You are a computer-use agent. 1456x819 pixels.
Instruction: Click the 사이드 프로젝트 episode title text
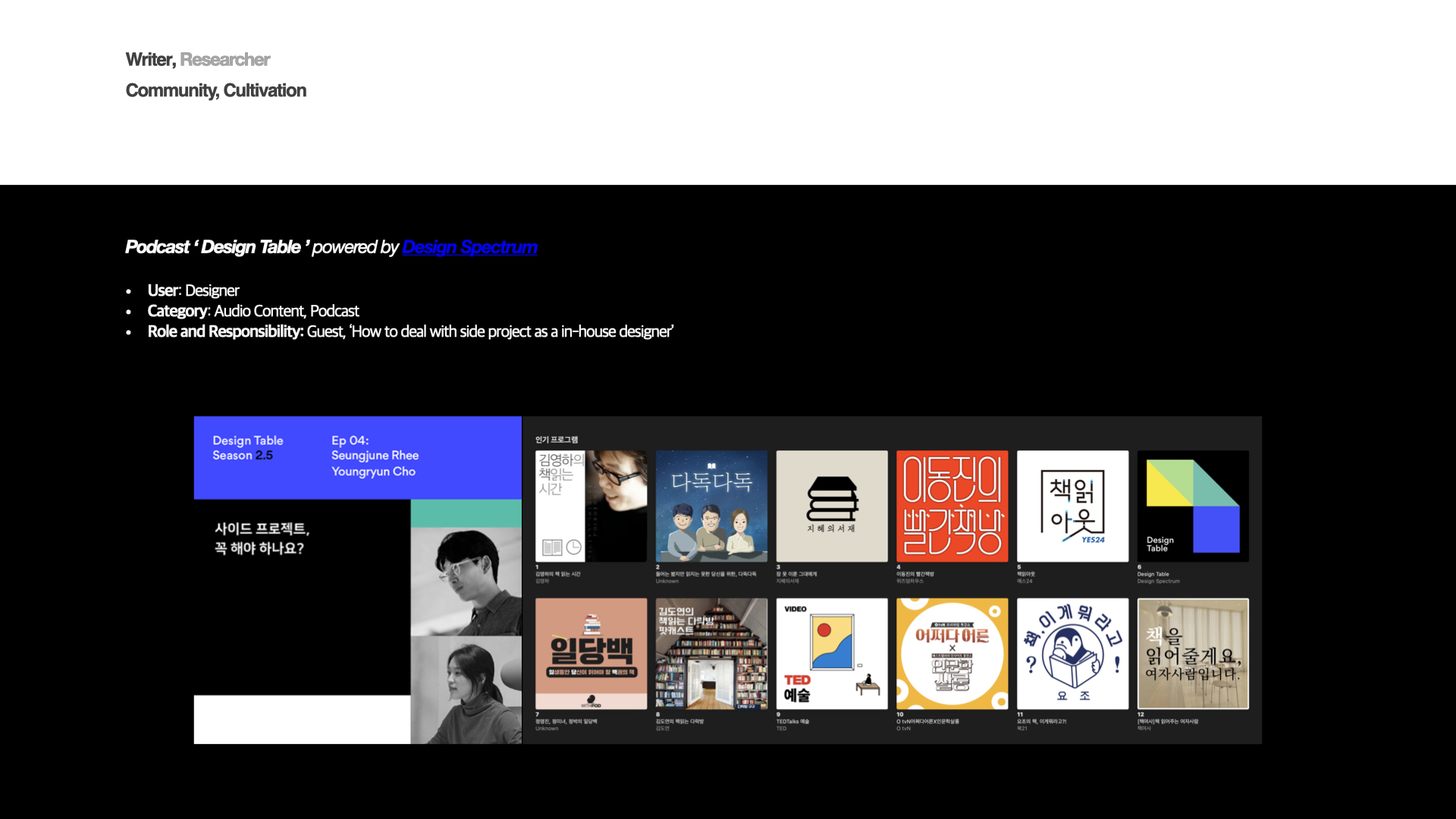[262, 538]
